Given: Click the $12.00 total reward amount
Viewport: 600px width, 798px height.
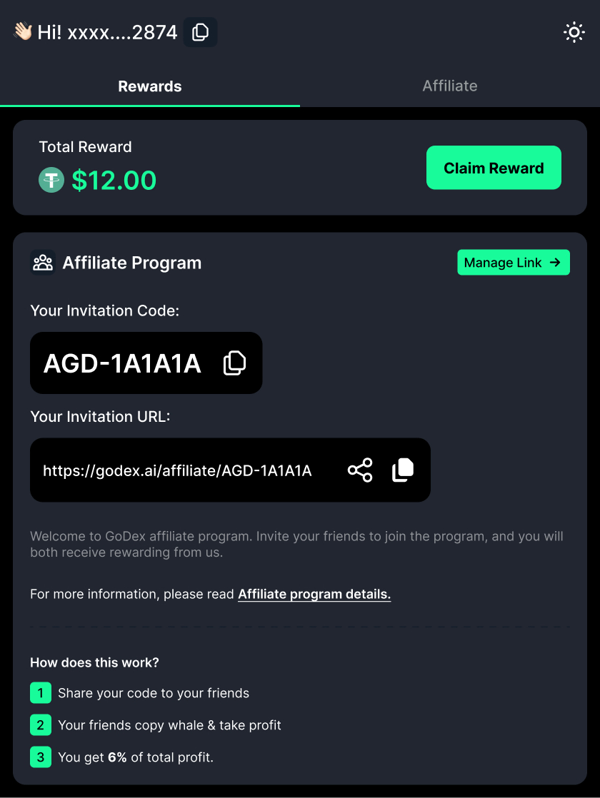Looking at the screenshot, I should point(114,180).
